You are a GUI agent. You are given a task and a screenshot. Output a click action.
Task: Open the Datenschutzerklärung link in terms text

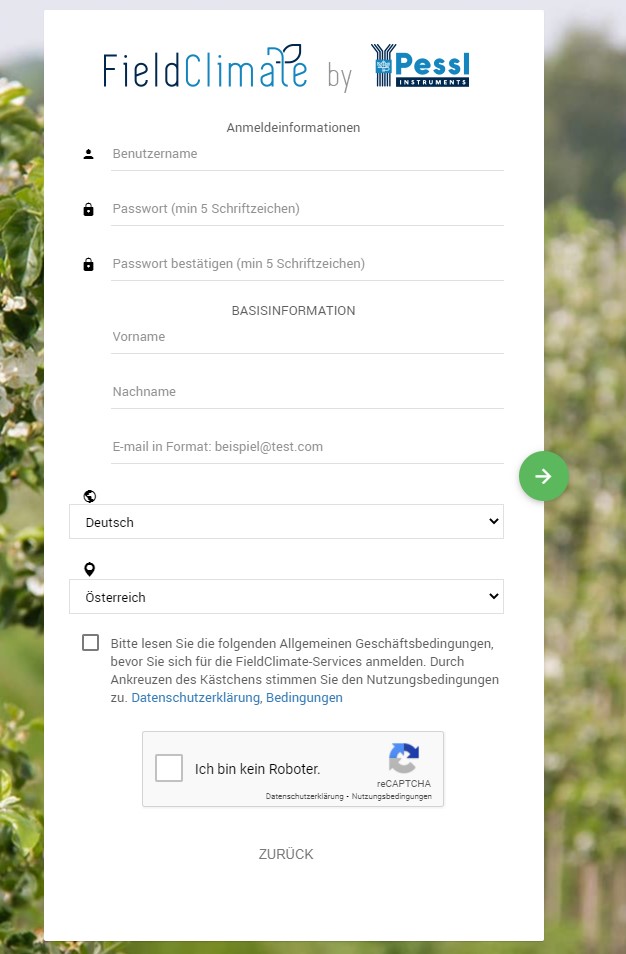tap(196, 697)
